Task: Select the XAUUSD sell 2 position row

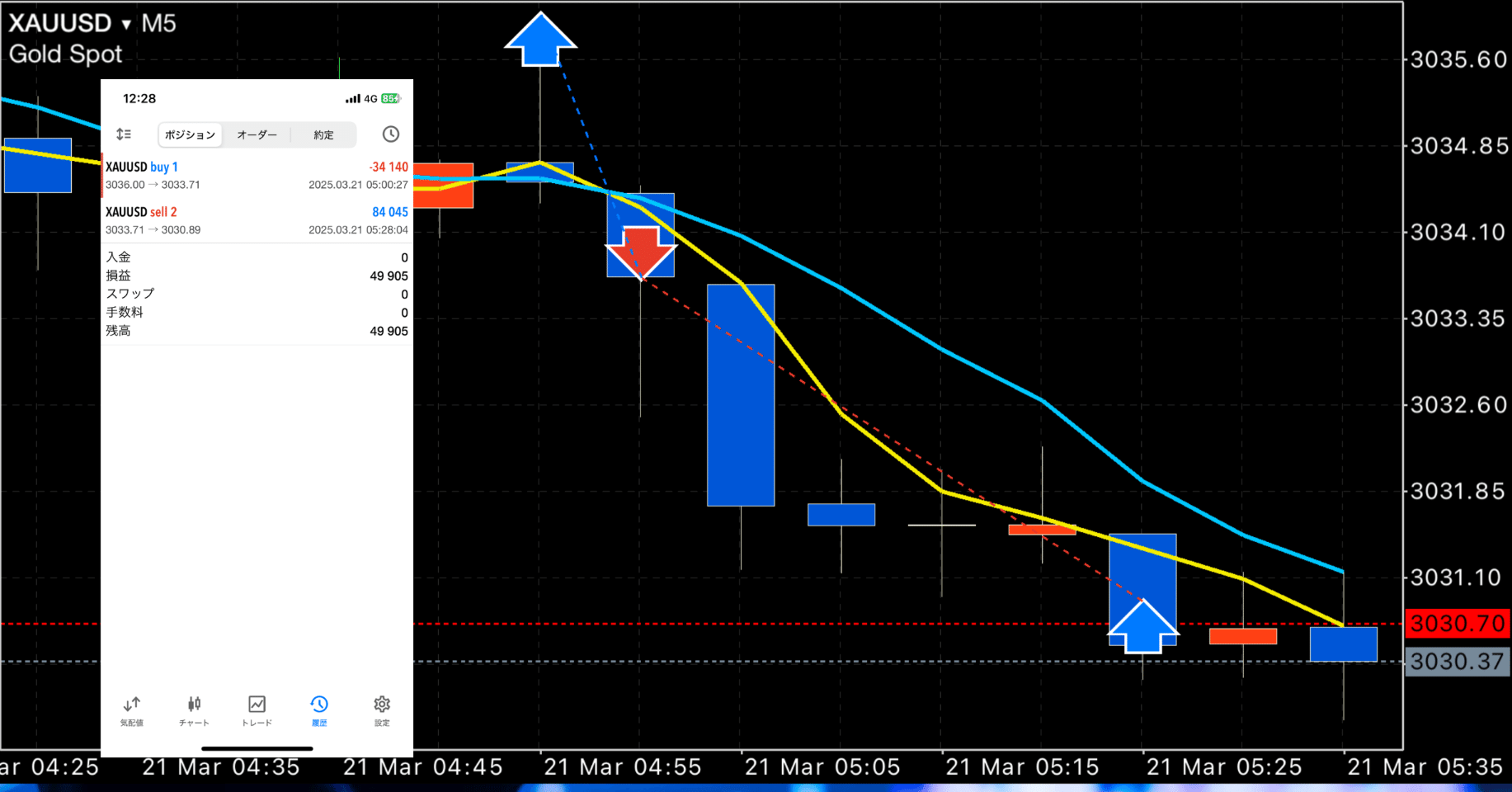Action: tap(257, 220)
